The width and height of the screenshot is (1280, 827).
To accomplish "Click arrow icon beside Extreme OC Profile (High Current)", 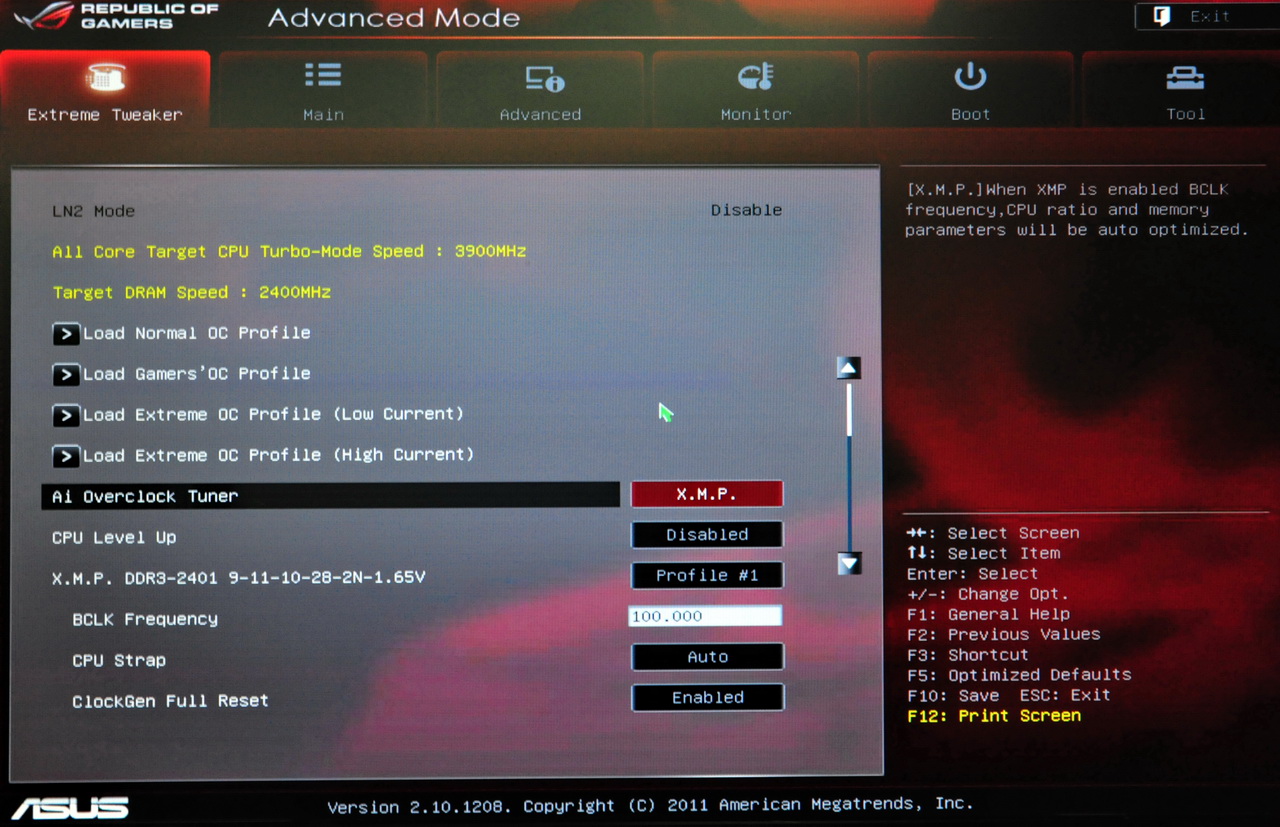I will pyautogui.click(x=66, y=456).
